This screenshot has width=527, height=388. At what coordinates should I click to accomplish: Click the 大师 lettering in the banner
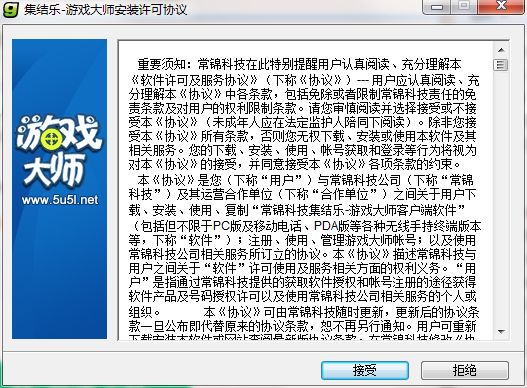(x=53, y=171)
